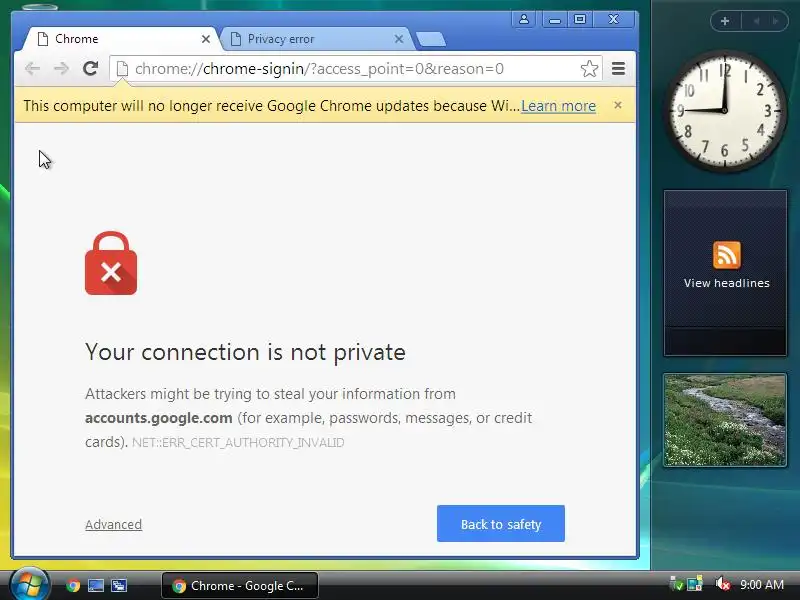The width and height of the screenshot is (800, 600).
Task: Click accounts.google.com bold text
Action: pos(159,418)
